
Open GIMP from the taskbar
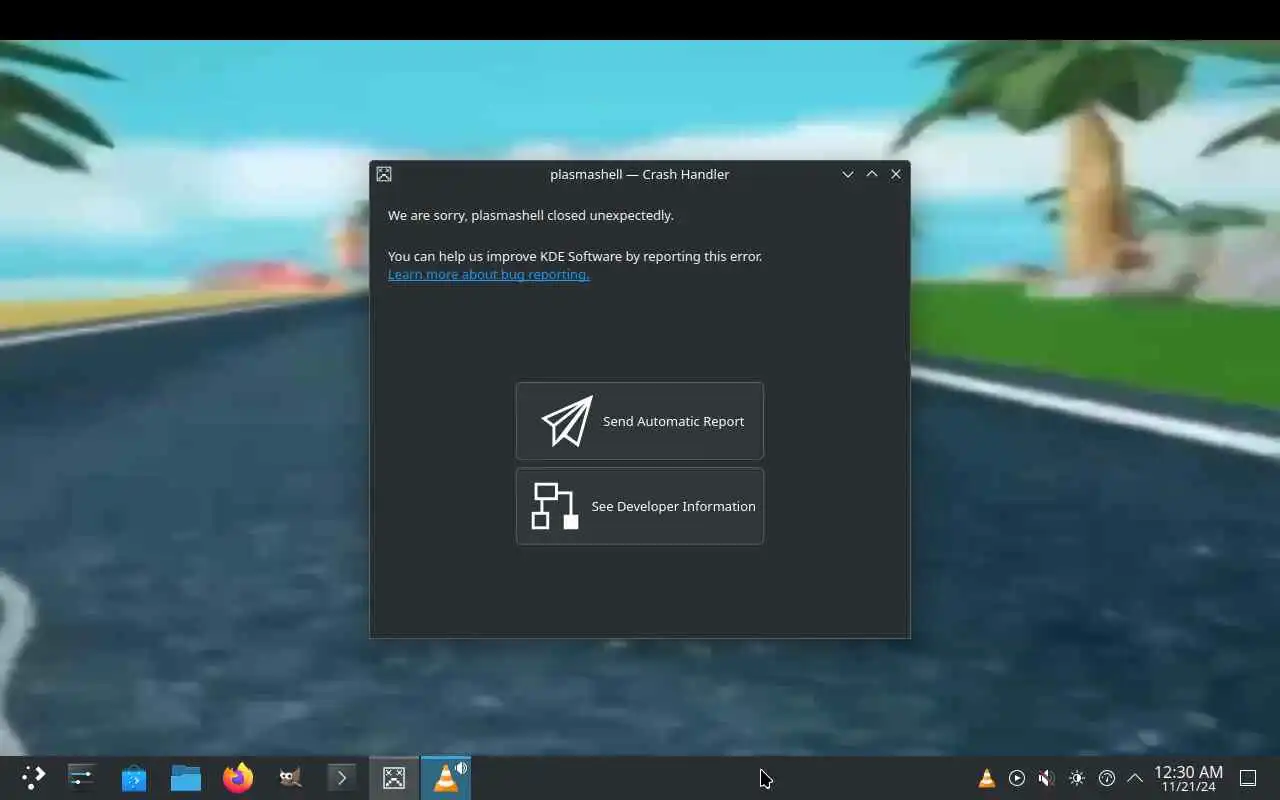click(x=290, y=778)
